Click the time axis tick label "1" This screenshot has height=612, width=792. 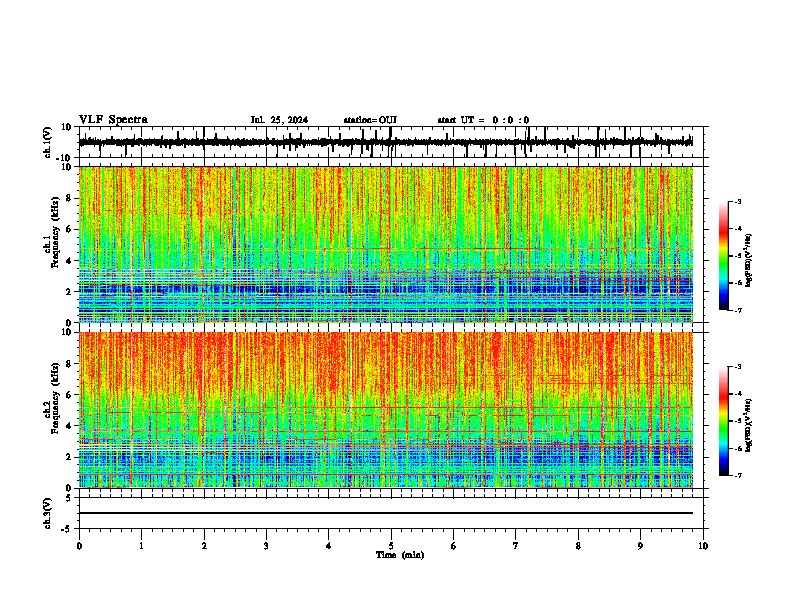coord(141,546)
